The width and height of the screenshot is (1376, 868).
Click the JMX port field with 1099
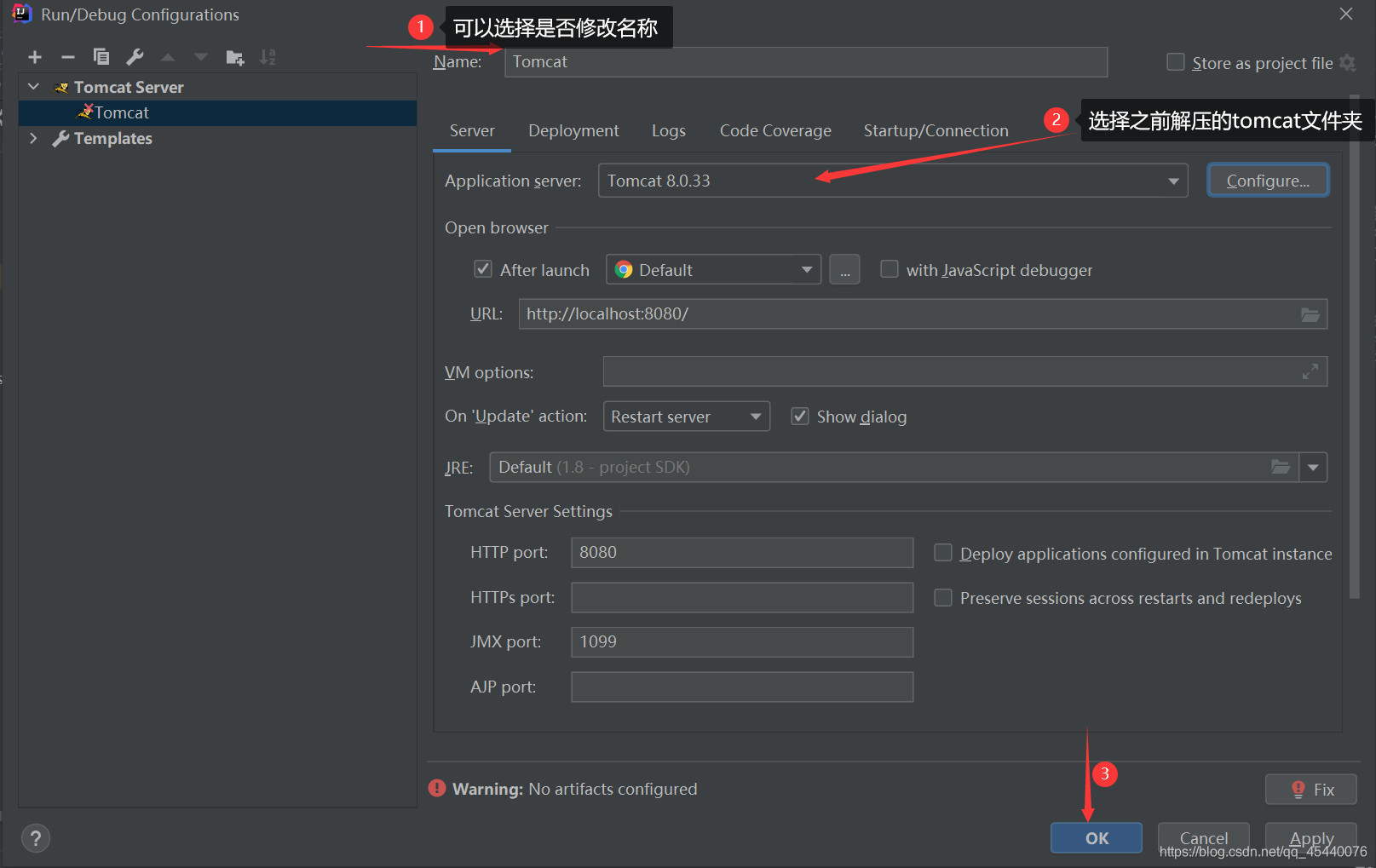(742, 641)
